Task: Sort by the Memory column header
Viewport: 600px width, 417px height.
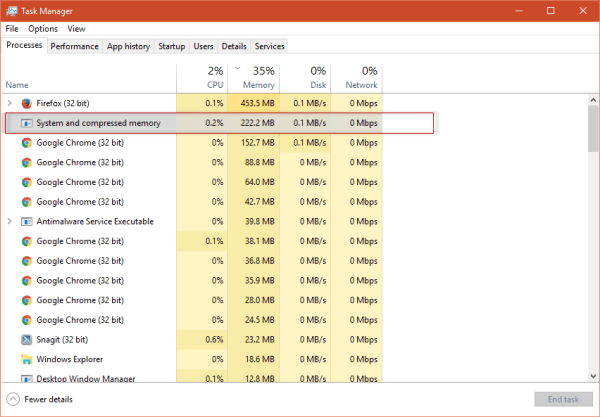Action: coord(254,78)
